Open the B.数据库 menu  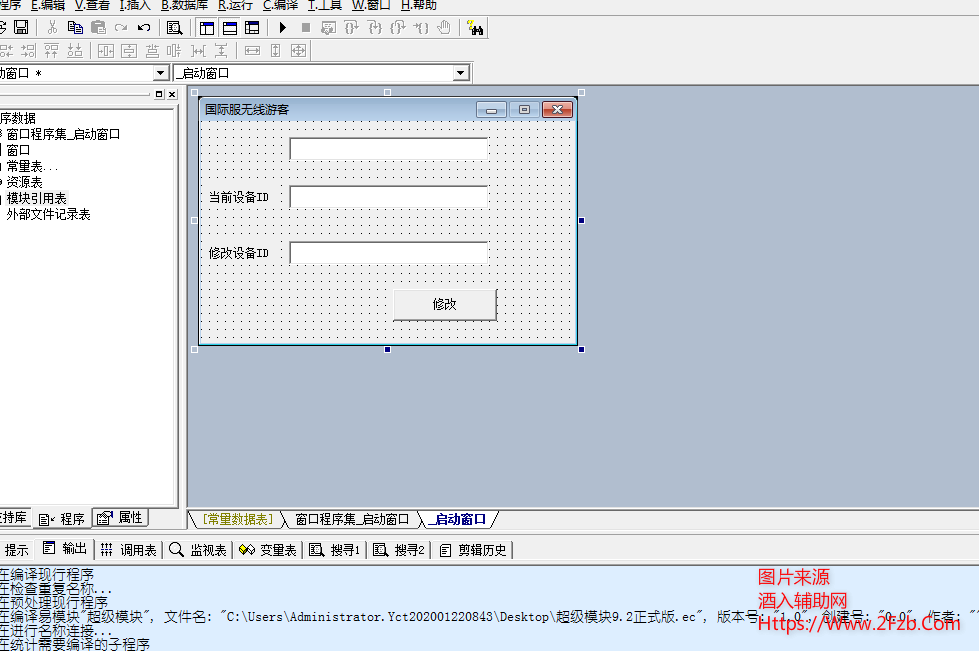coord(185,5)
